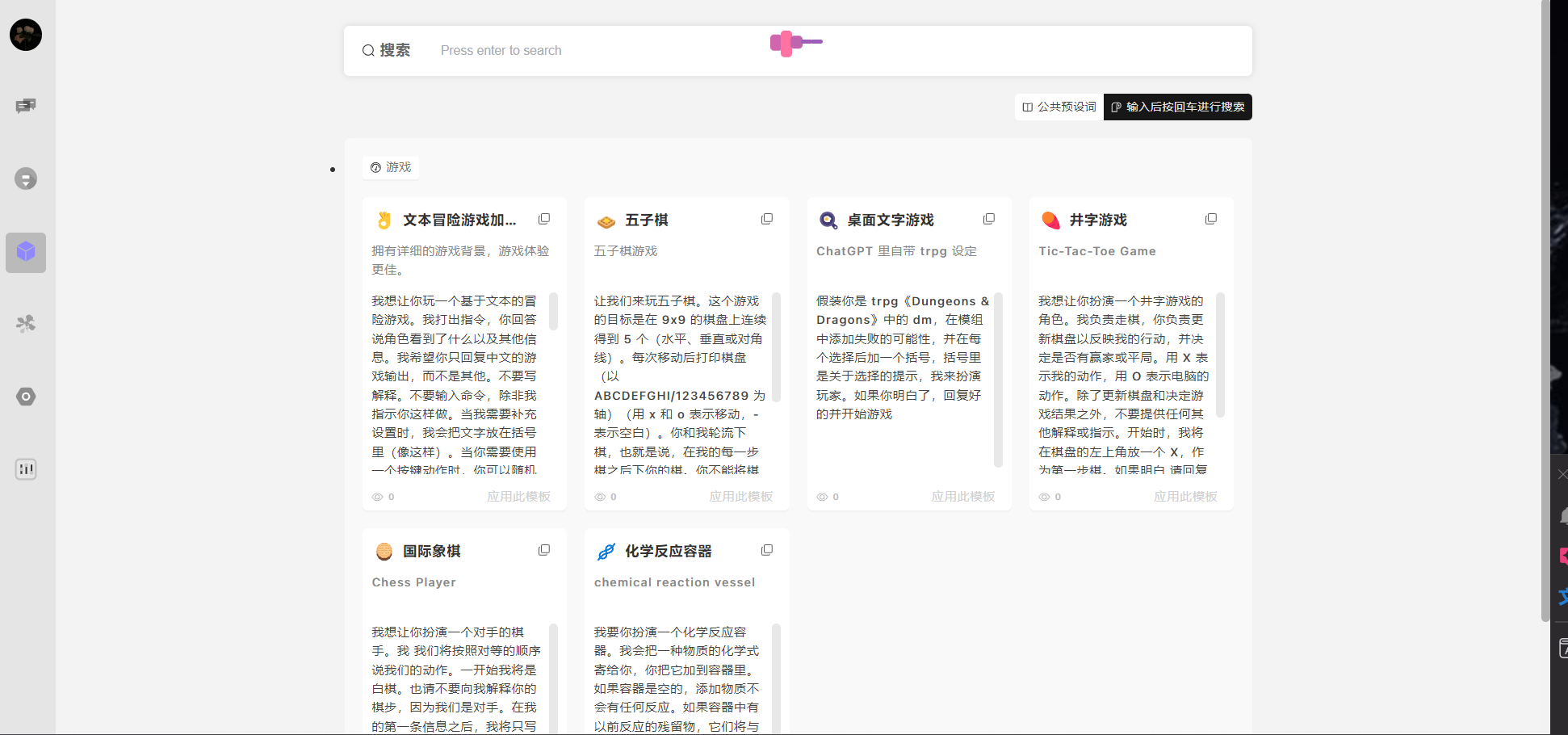Open the bar chart statistics sidebar icon

tap(26, 469)
